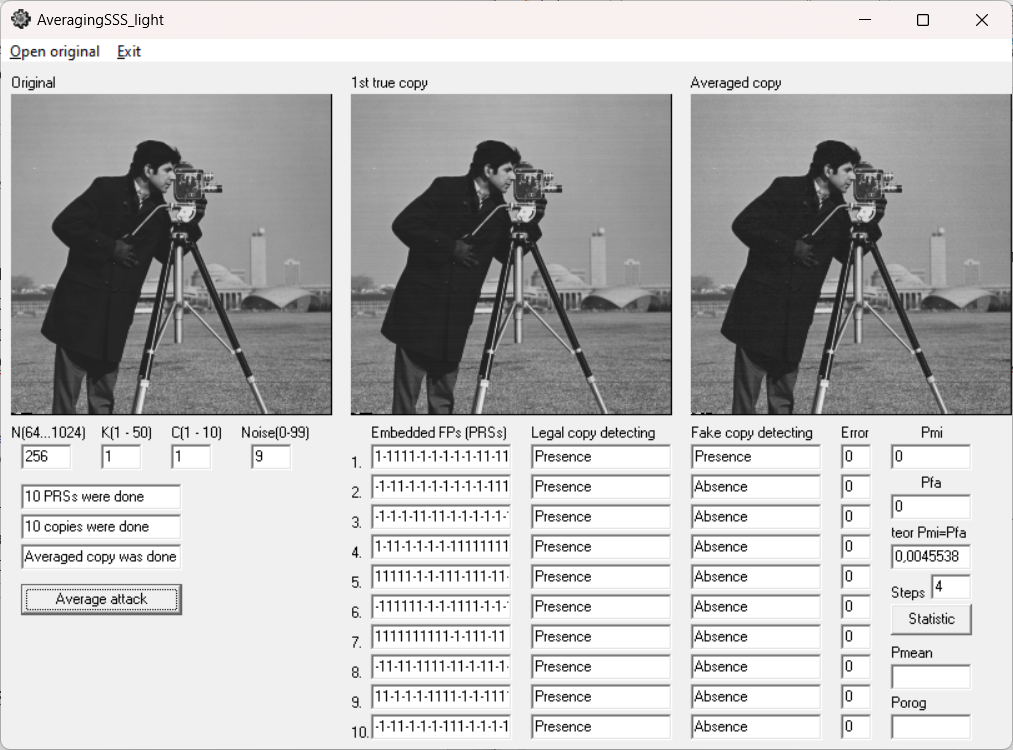1013x750 pixels.
Task: Click Legal copy detecting field in row 5
Action: tap(601, 577)
